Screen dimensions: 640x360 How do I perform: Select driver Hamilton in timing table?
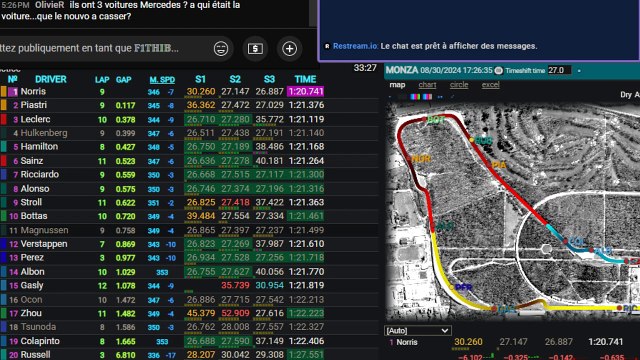click(39, 147)
